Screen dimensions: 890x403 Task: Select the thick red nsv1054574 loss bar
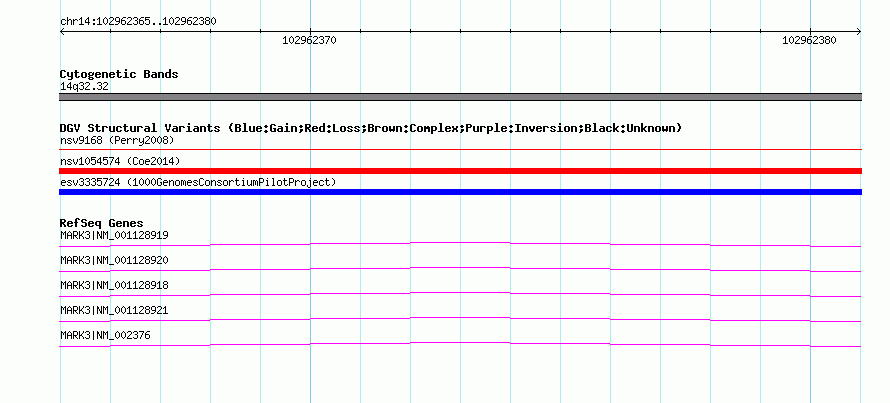point(460,171)
